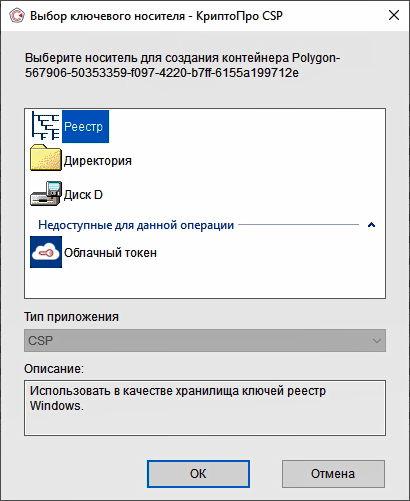Image resolution: width=410 pixels, height=501 pixels.
Task: Click the Недоступные для данной операции header
Action: (x=136, y=225)
